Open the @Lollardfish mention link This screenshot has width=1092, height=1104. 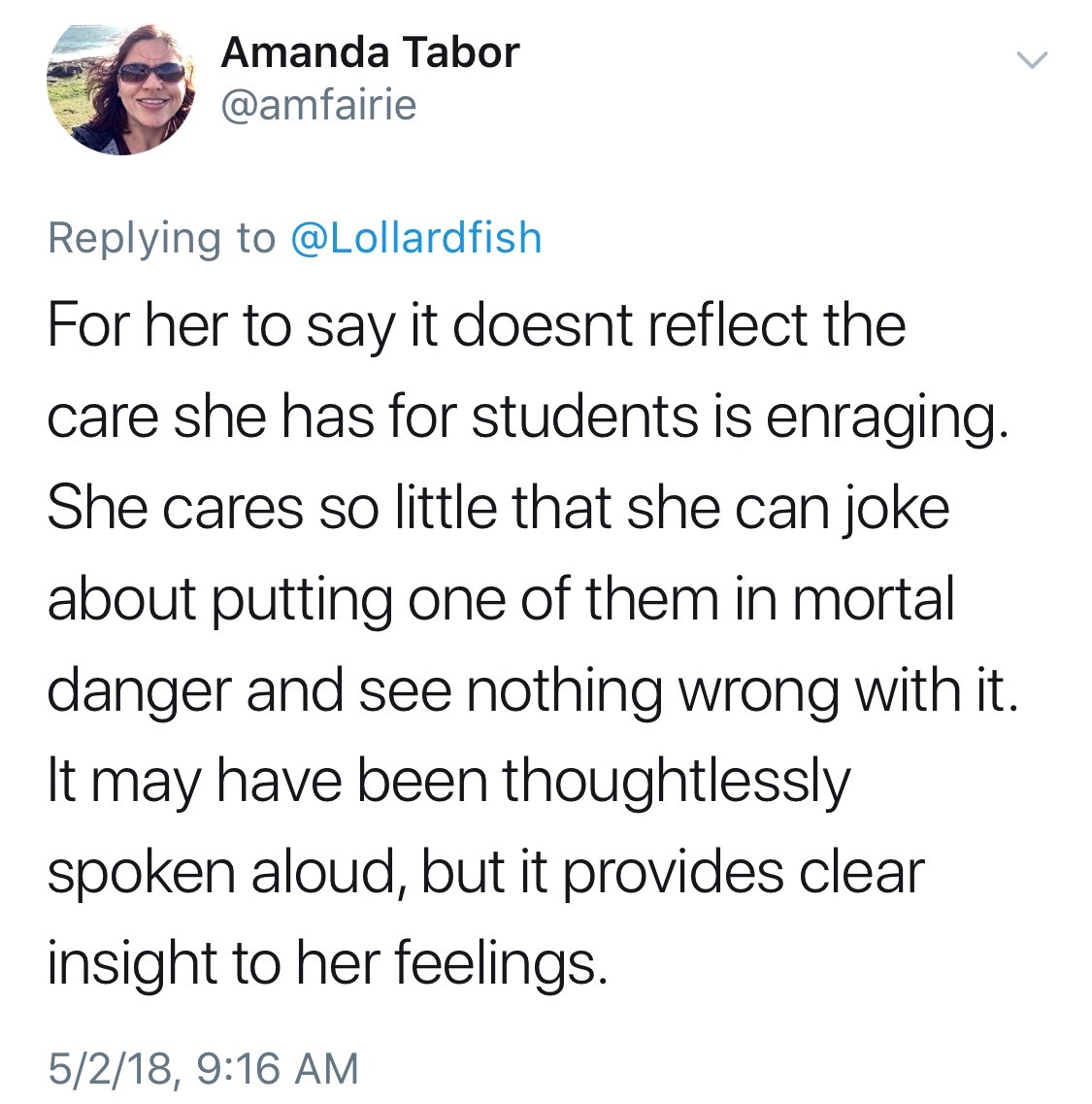coord(416,238)
